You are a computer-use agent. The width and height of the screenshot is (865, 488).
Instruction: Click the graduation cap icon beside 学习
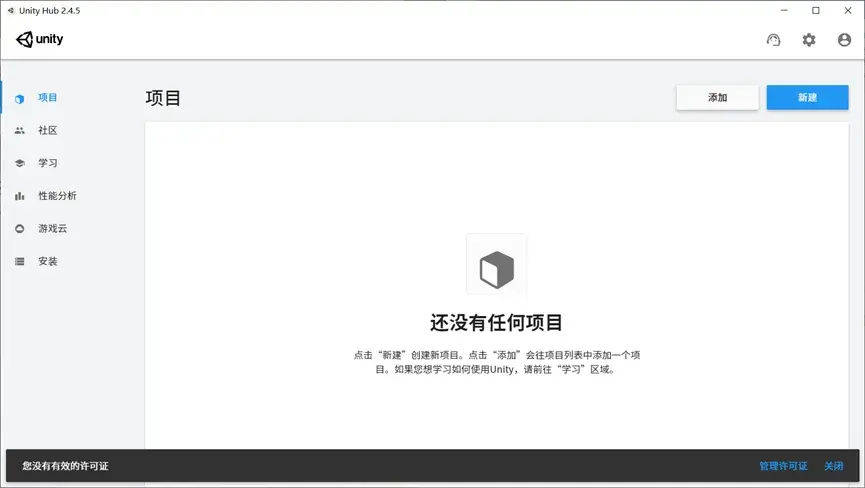click(x=20, y=163)
